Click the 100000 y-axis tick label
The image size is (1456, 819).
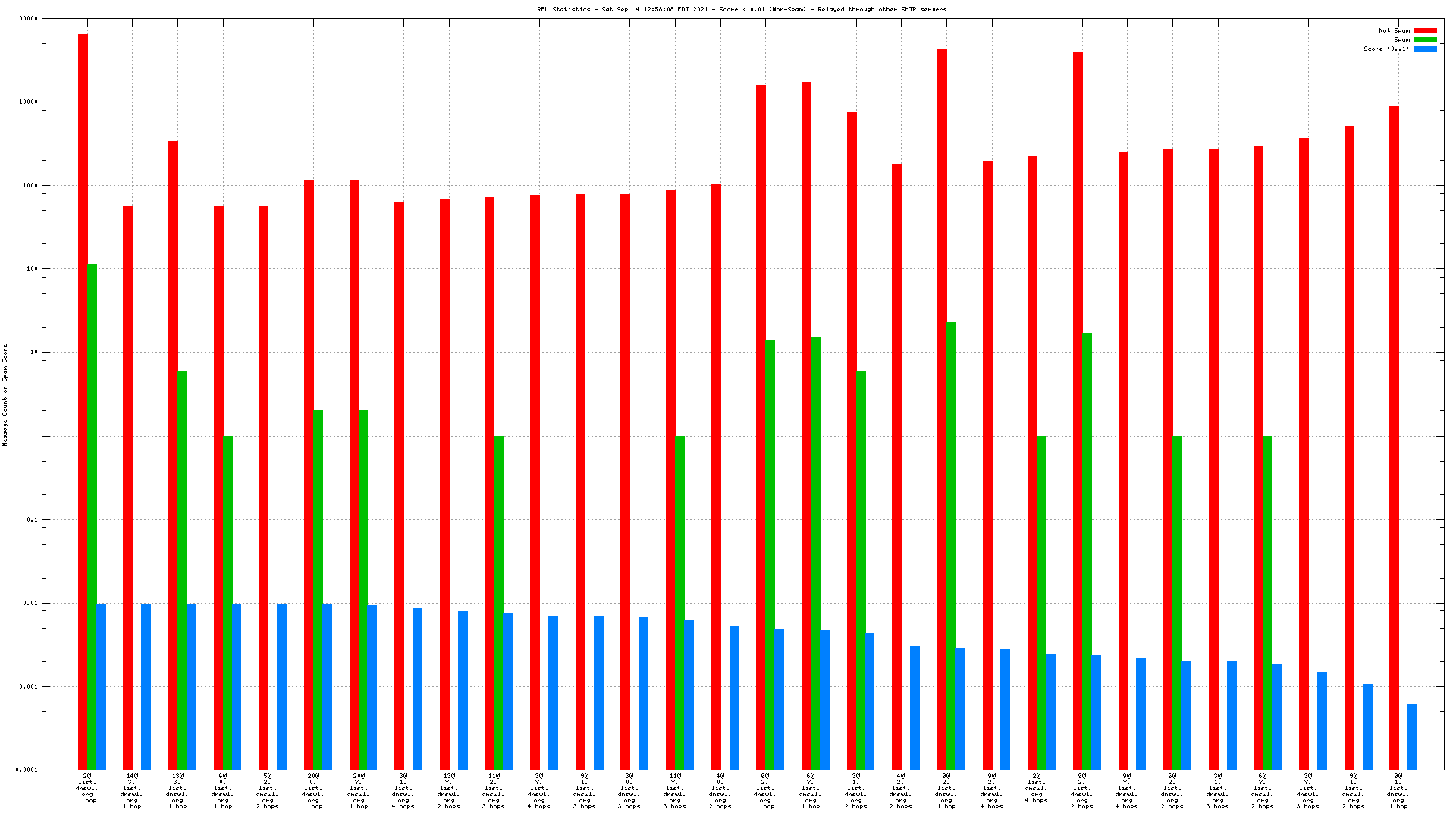(26, 18)
